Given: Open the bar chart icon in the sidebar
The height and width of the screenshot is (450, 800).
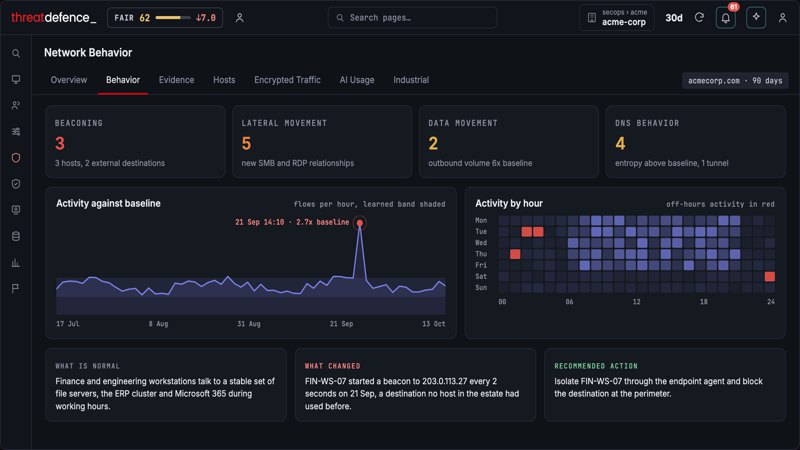Looking at the screenshot, I should pos(16,263).
